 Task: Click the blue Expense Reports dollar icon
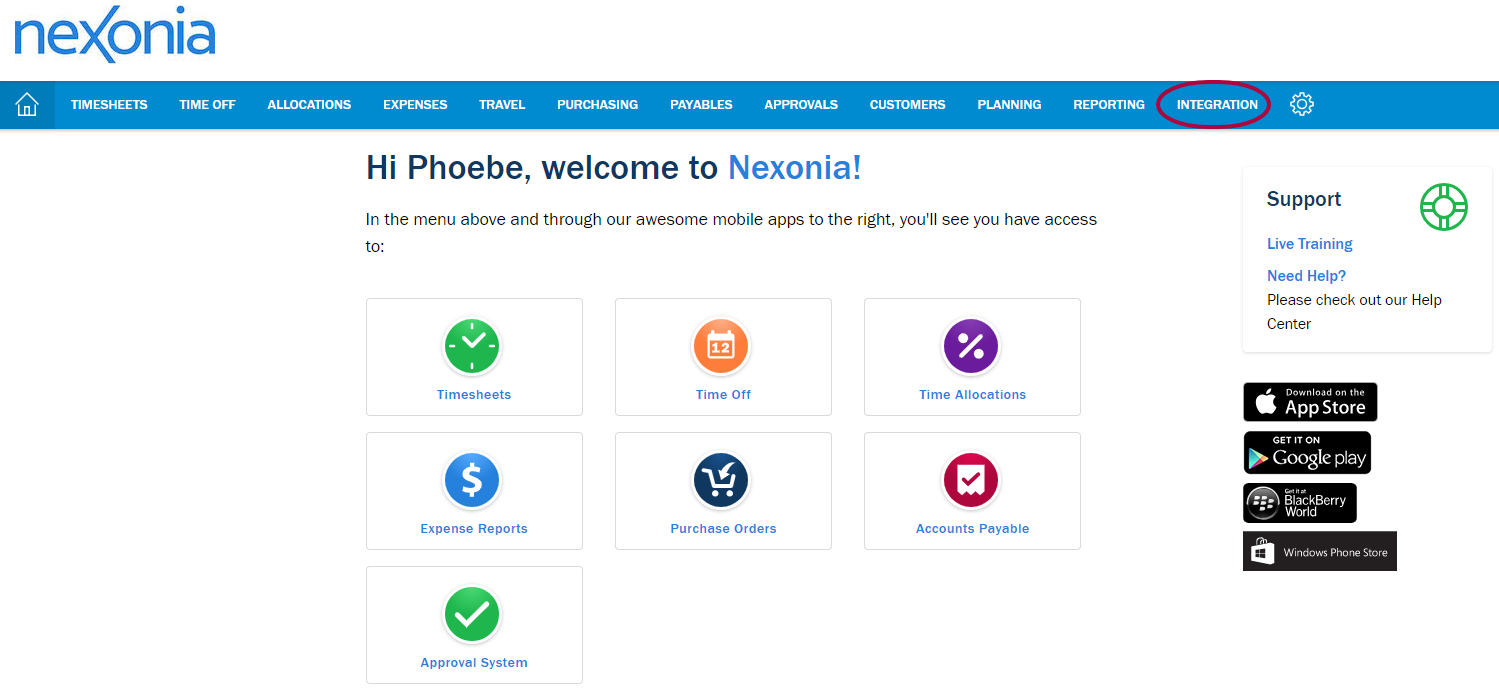pyautogui.click(x=472, y=480)
